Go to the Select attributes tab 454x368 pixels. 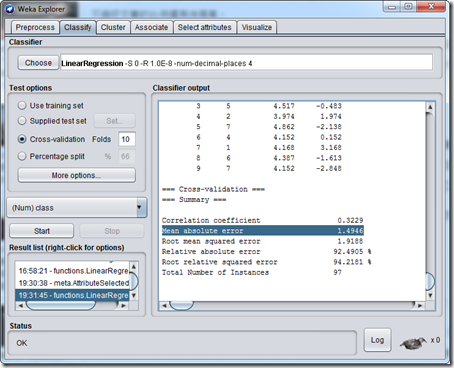[x=204, y=27]
